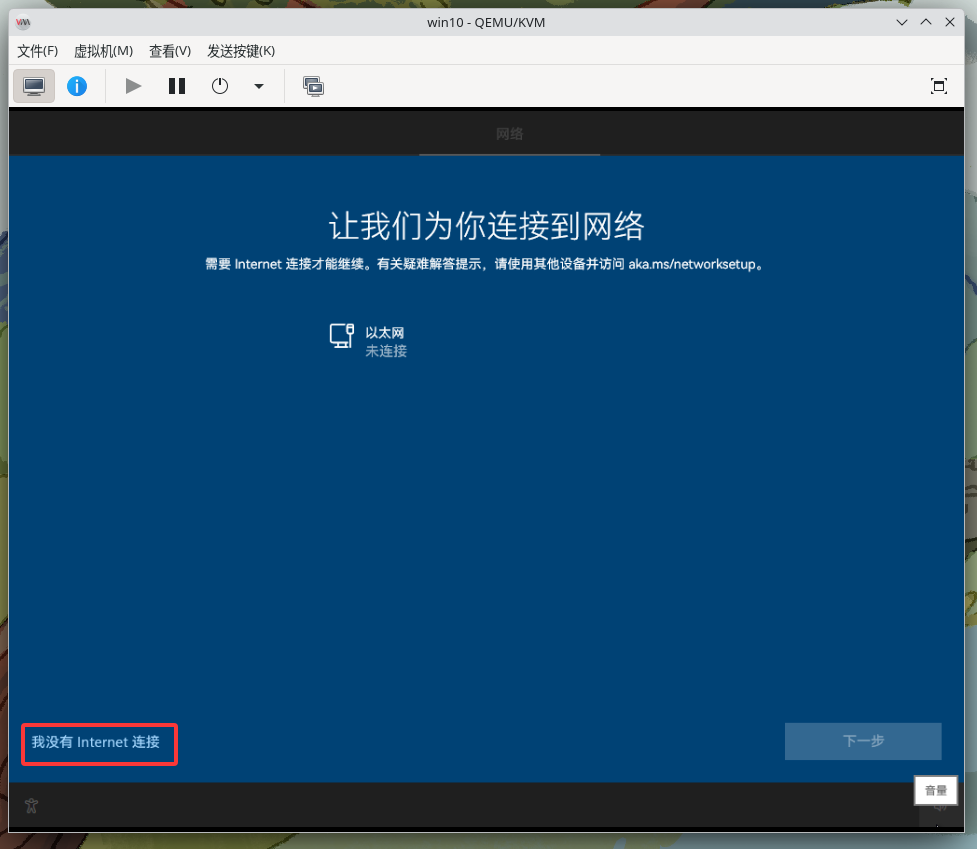The height and width of the screenshot is (849, 977).
Task: Show virtual hardware details info icon
Action: coord(77,86)
